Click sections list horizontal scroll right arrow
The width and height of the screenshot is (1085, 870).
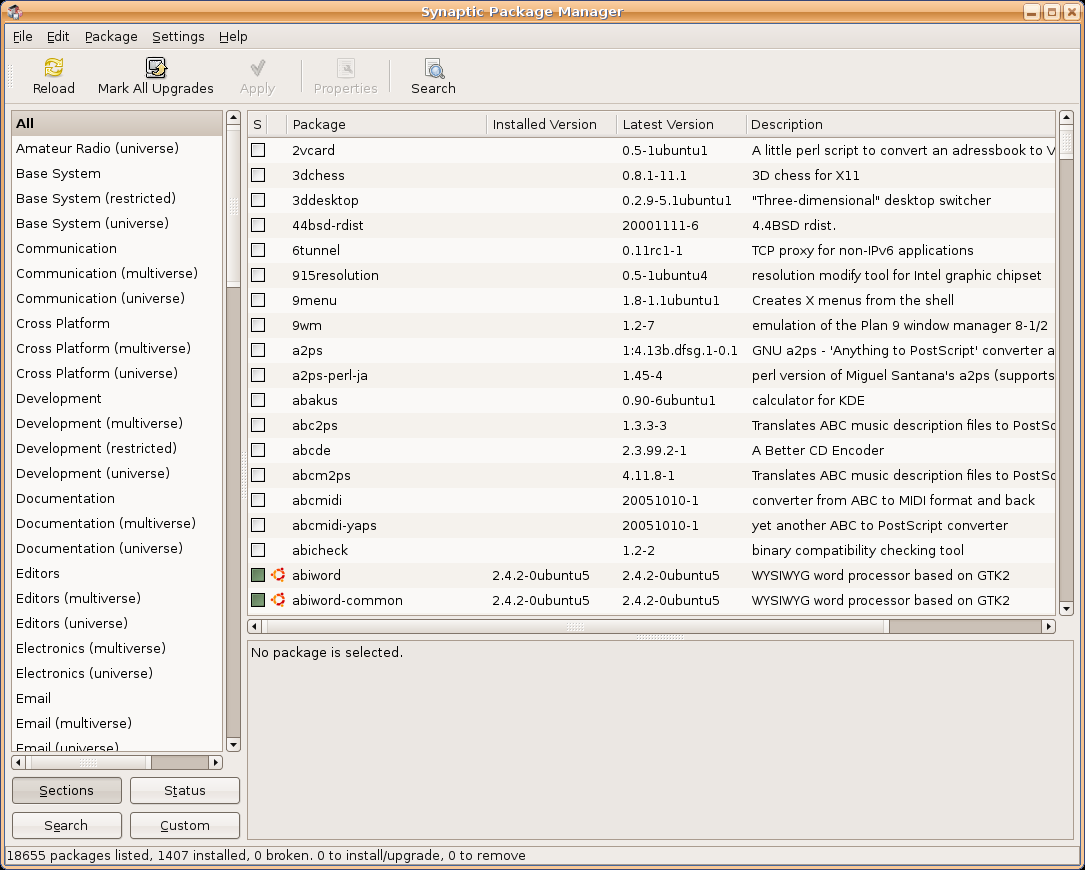(x=216, y=762)
